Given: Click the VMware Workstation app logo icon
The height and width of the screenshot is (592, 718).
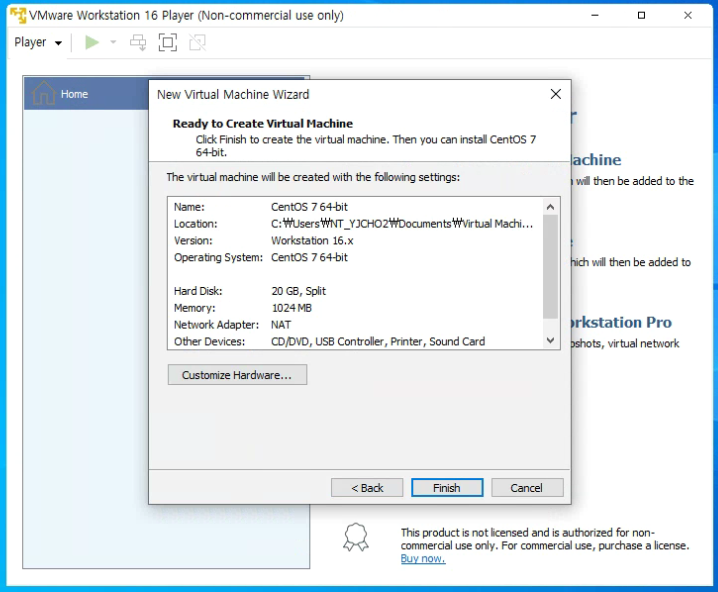Looking at the screenshot, I should [18, 15].
